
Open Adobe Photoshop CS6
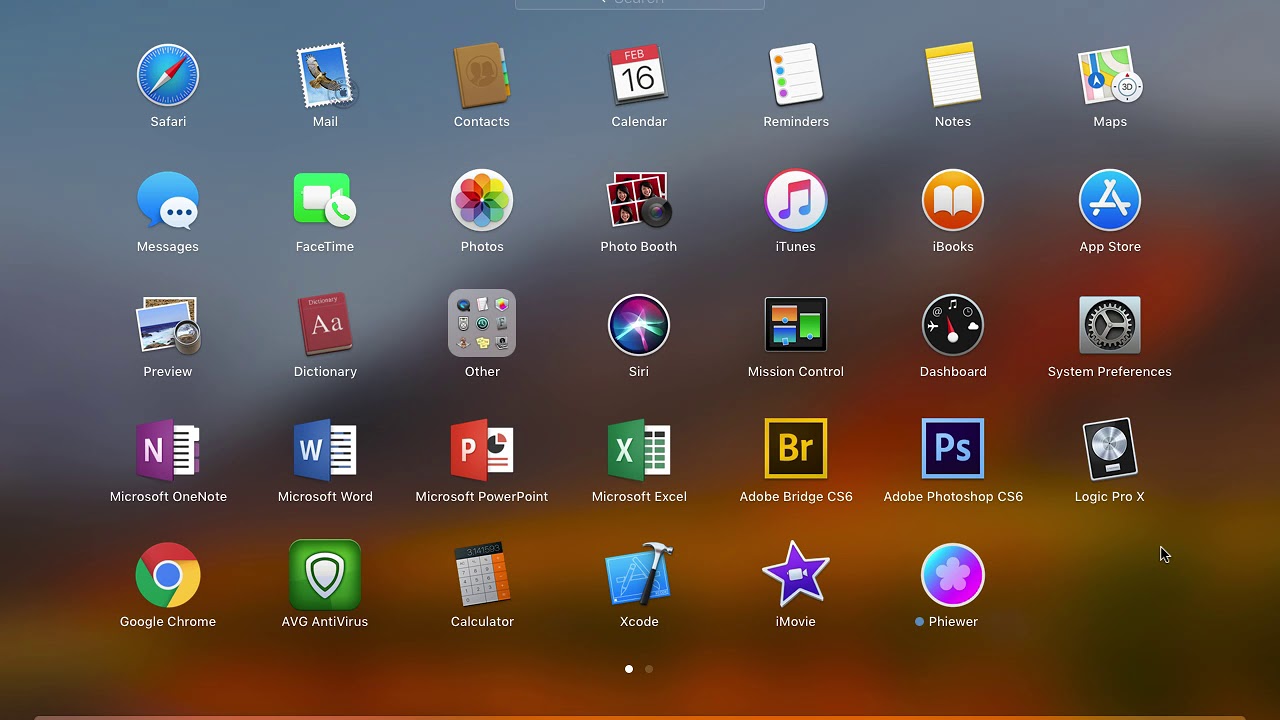point(953,449)
